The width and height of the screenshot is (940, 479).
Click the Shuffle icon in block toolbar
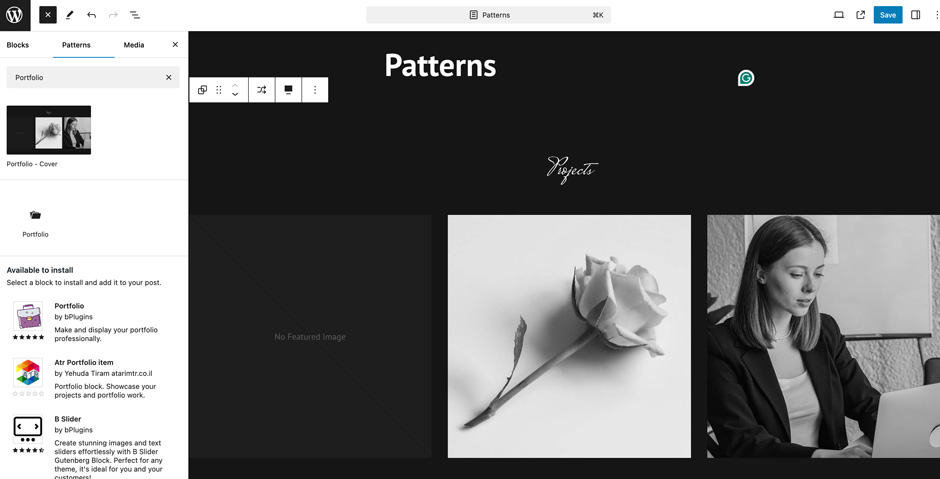pos(262,90)
